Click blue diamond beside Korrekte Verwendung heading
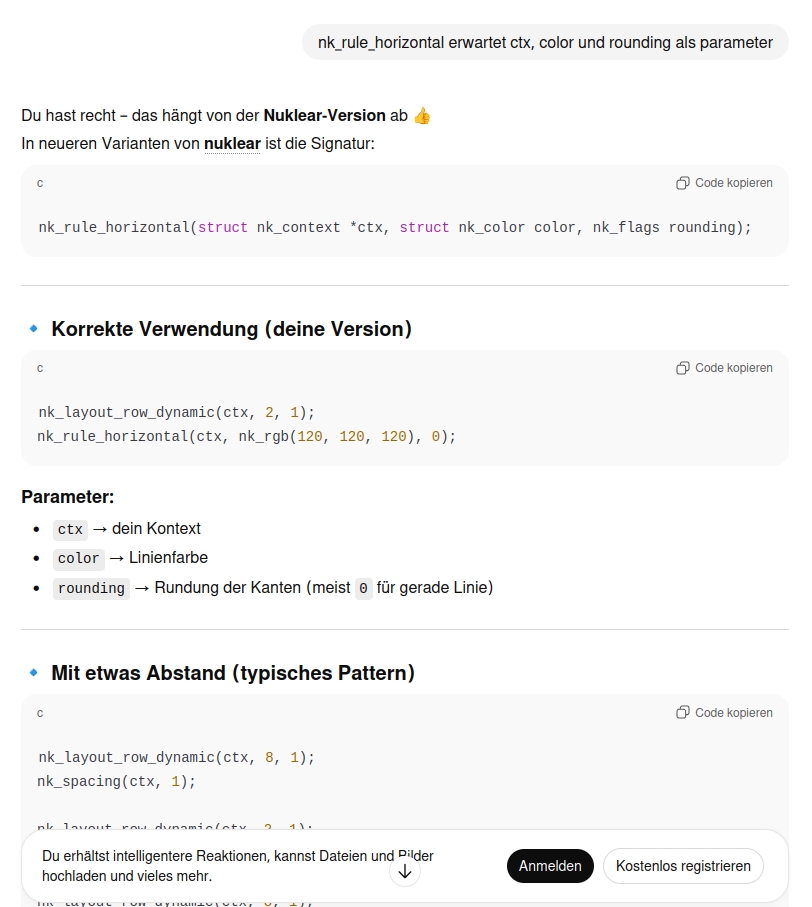Screen dimensions: 812x907 34,329
